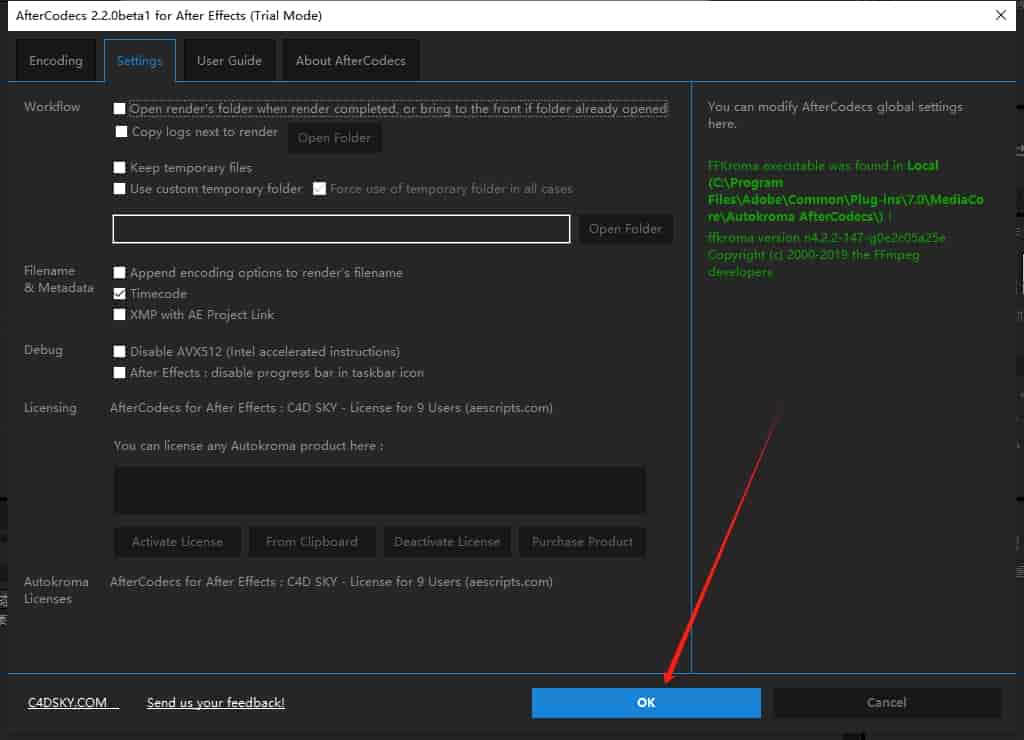The width and height of the screenshot is (1024, 740).
Task: Close the AfterCodecs dialog window
Action: click(1000, 15)
